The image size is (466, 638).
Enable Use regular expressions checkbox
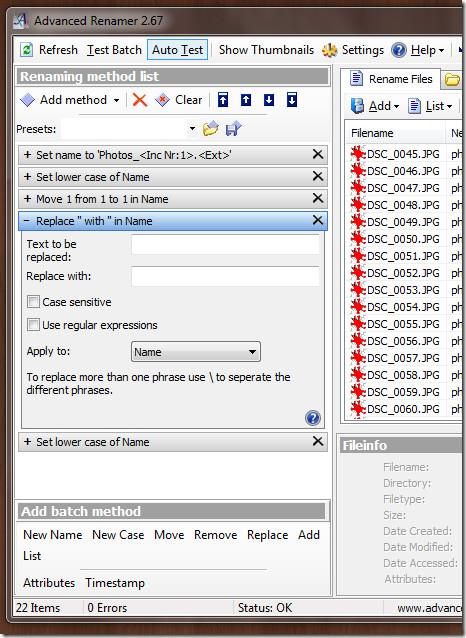(x=33, y=325)
